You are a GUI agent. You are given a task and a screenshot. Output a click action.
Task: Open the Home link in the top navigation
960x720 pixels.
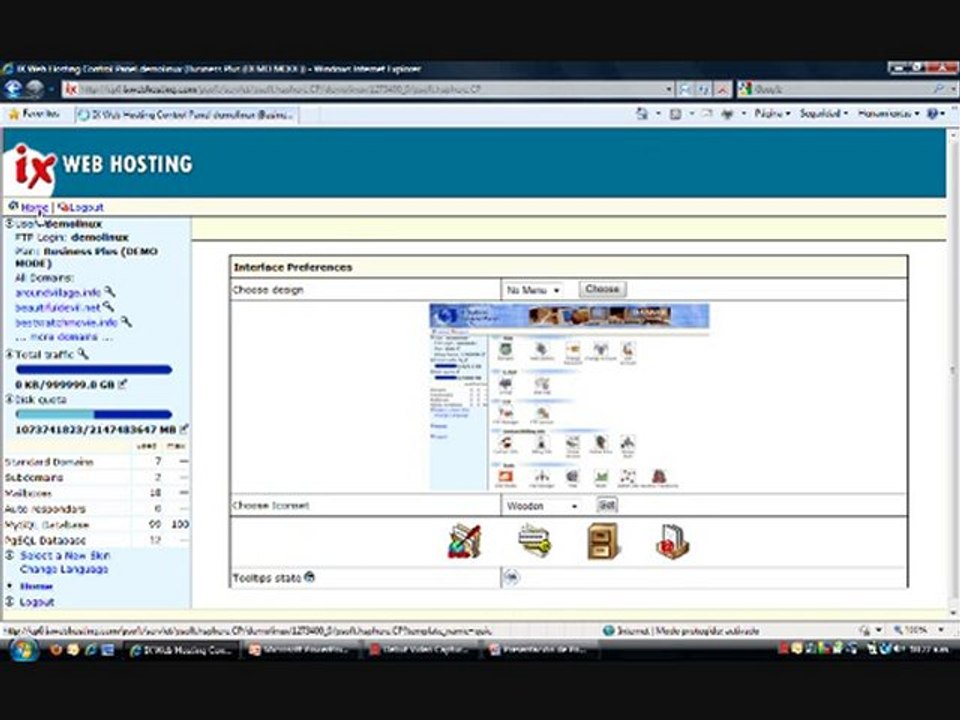point(34,207)
